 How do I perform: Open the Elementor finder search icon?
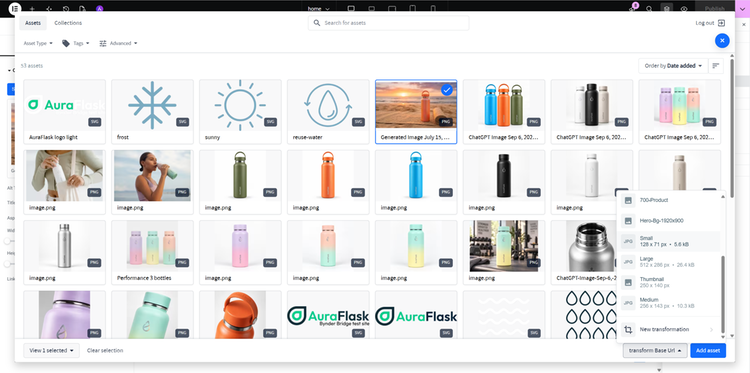649,9
